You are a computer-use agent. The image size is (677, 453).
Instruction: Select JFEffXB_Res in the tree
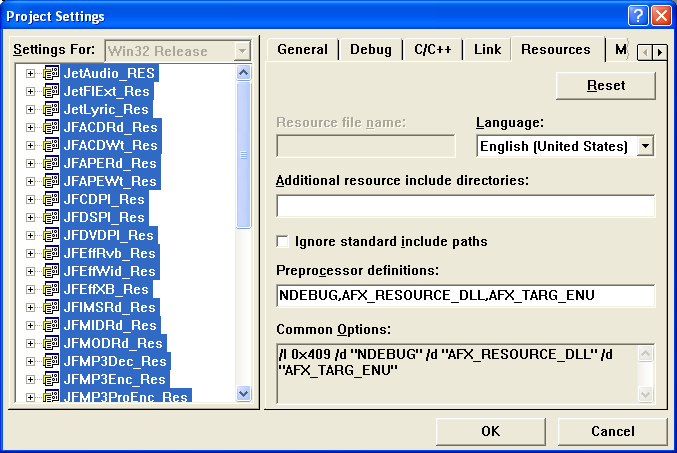pyautogui.click(x=106, y=289)
